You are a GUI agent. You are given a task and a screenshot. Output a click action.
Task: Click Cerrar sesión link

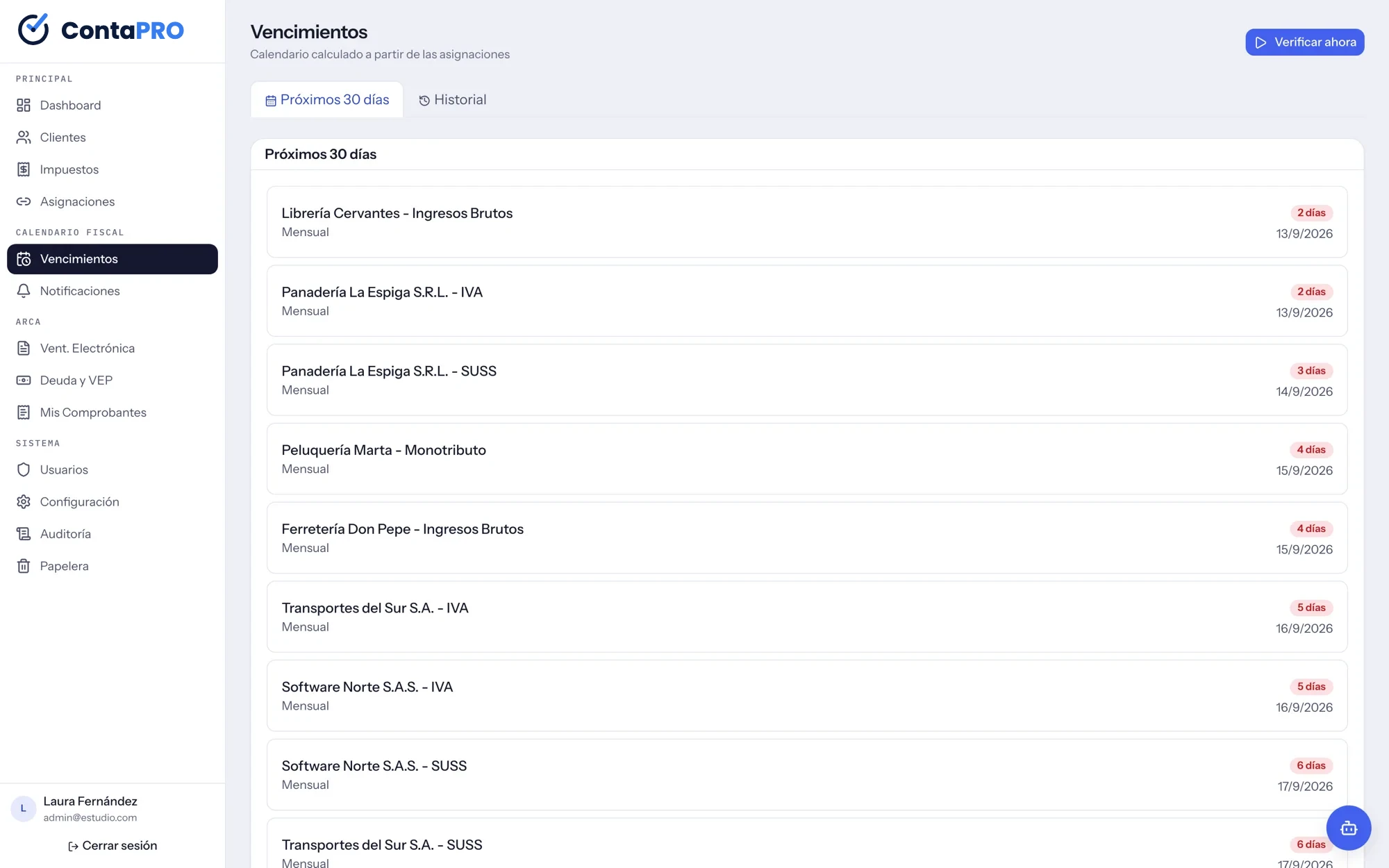point(113,846)
